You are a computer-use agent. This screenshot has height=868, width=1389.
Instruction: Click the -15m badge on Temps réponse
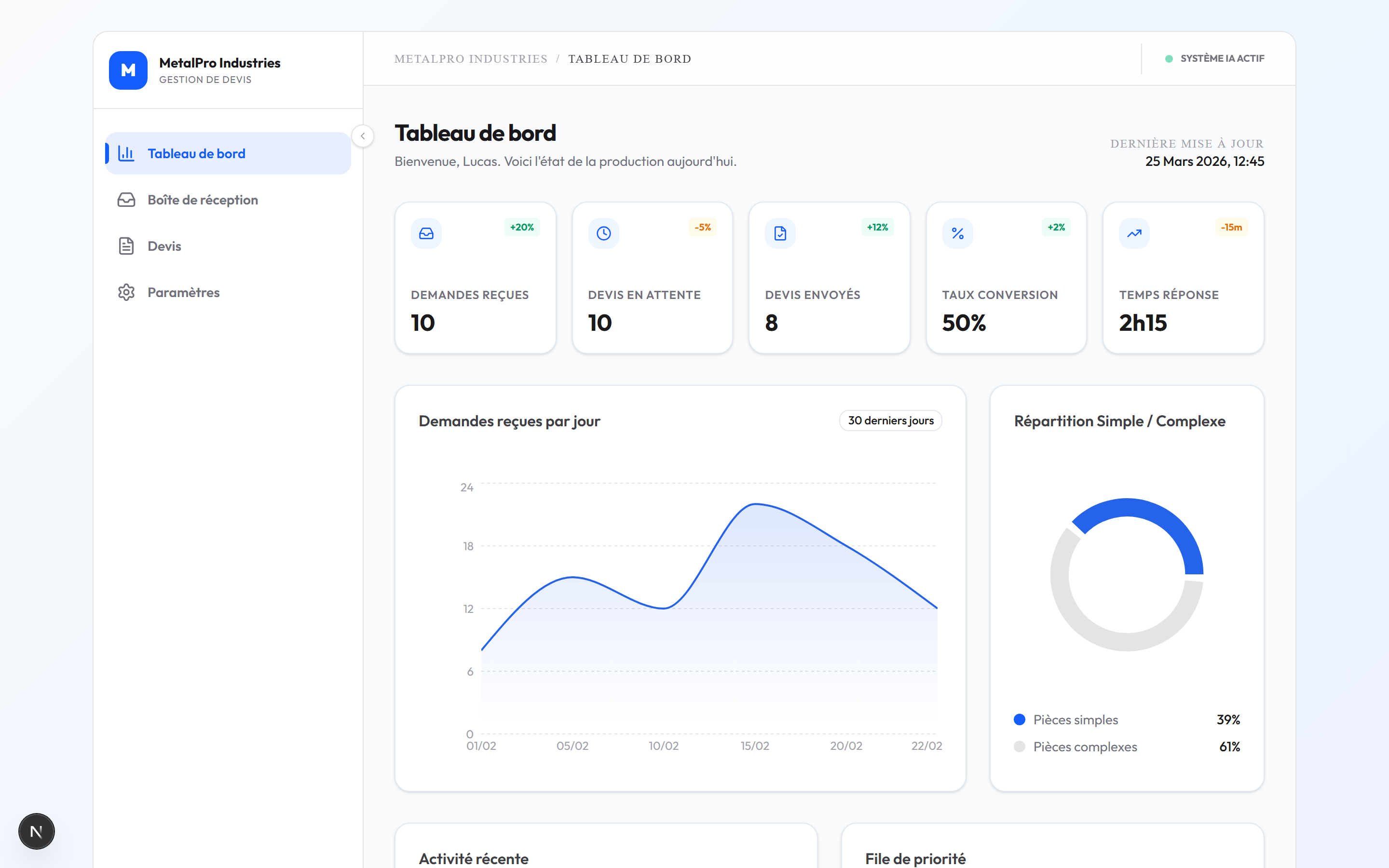point(1231,227)
